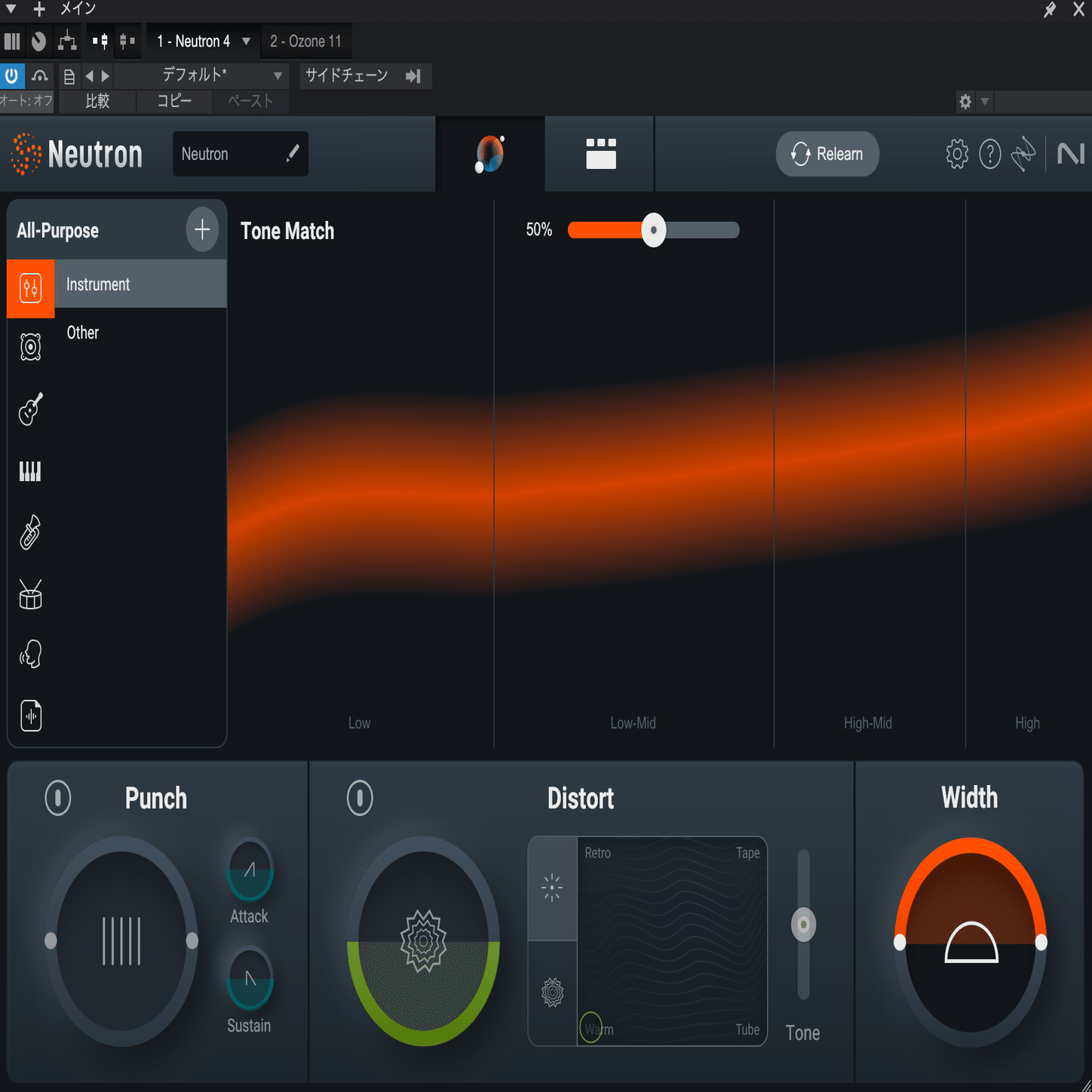The width and height of the screenshot is (1092, 1092).
Task: Open host plugin settings gear icon
Action: coord(965,101)
